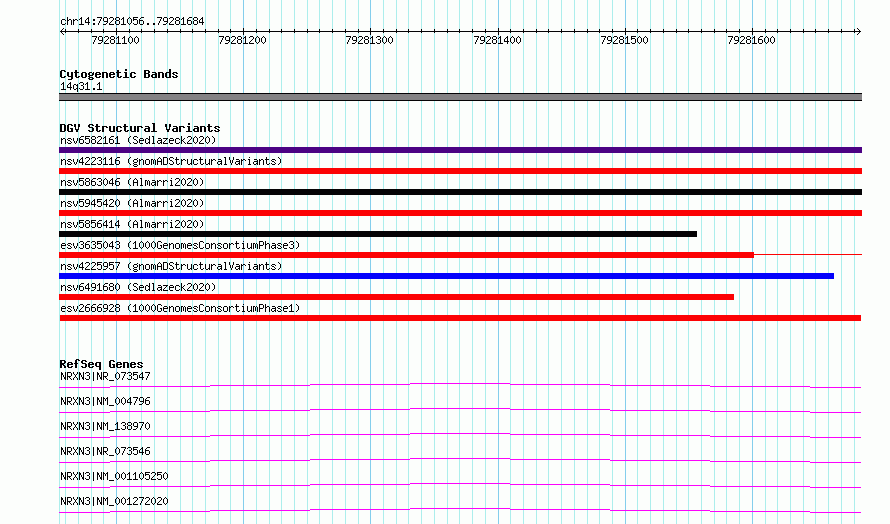Click ruler position label 79281100
Screen dimensions: 890x524
115,40
